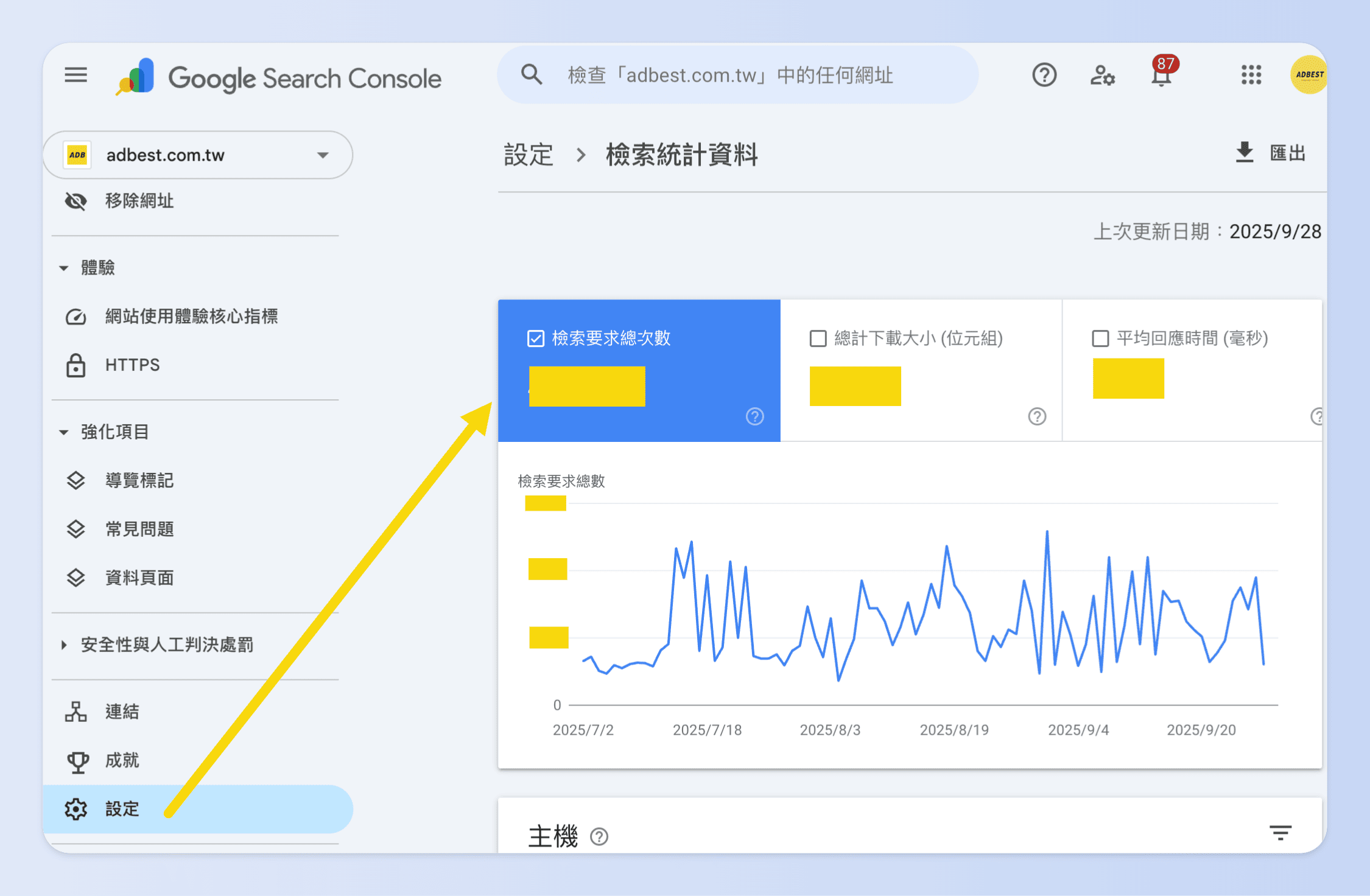Uncheck 檢索要求總次數 metric

click(x=535, y=338)
